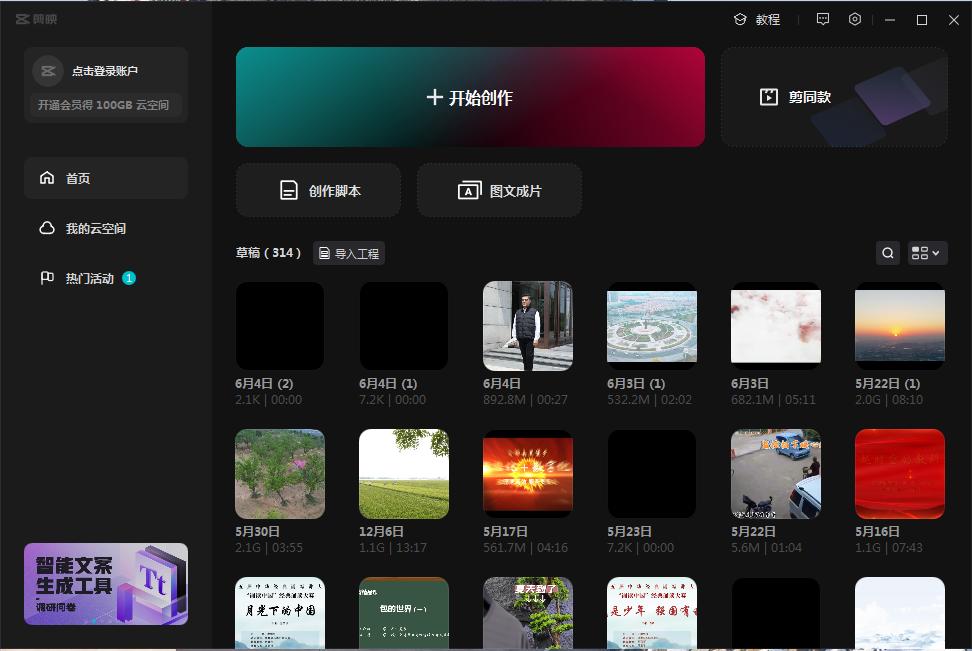972x651 pixels.
Task: Open the settings gear icon
Action: [x=854, y=19]
